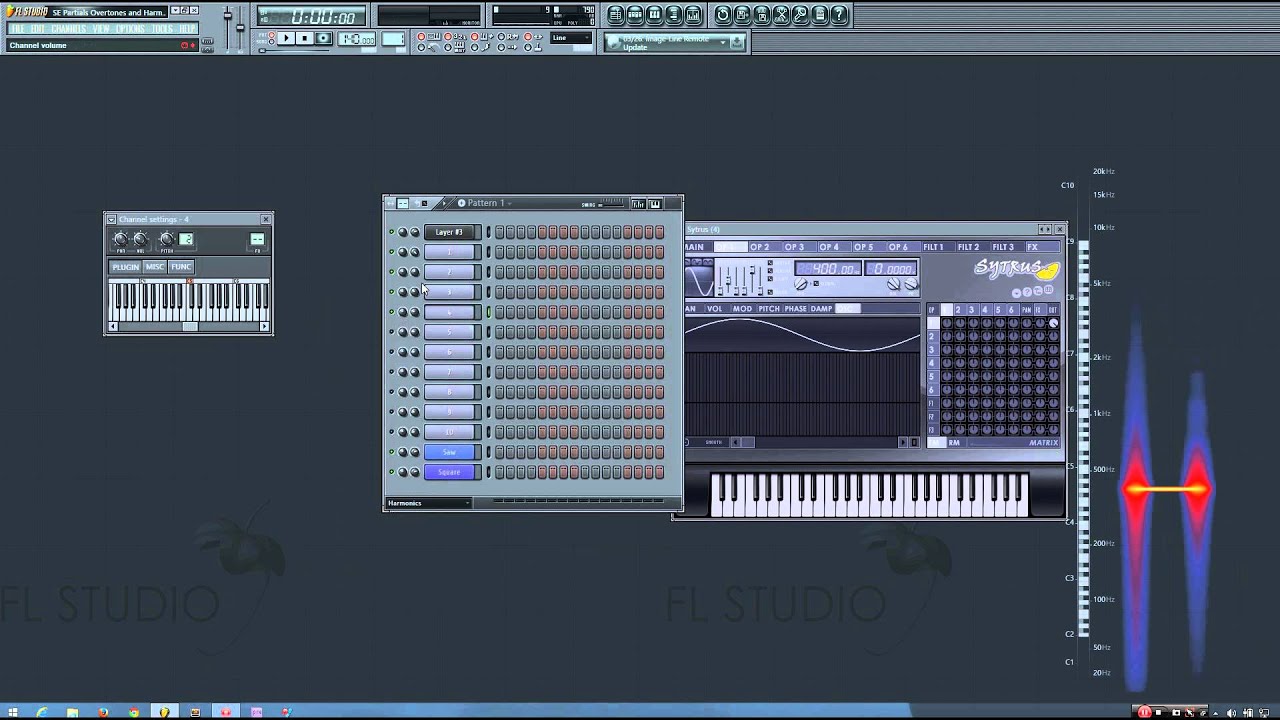The height and width of the screenshot is (720, 1280).
Task: Click the undo history toolbar icon
Action: coord(723,15)
